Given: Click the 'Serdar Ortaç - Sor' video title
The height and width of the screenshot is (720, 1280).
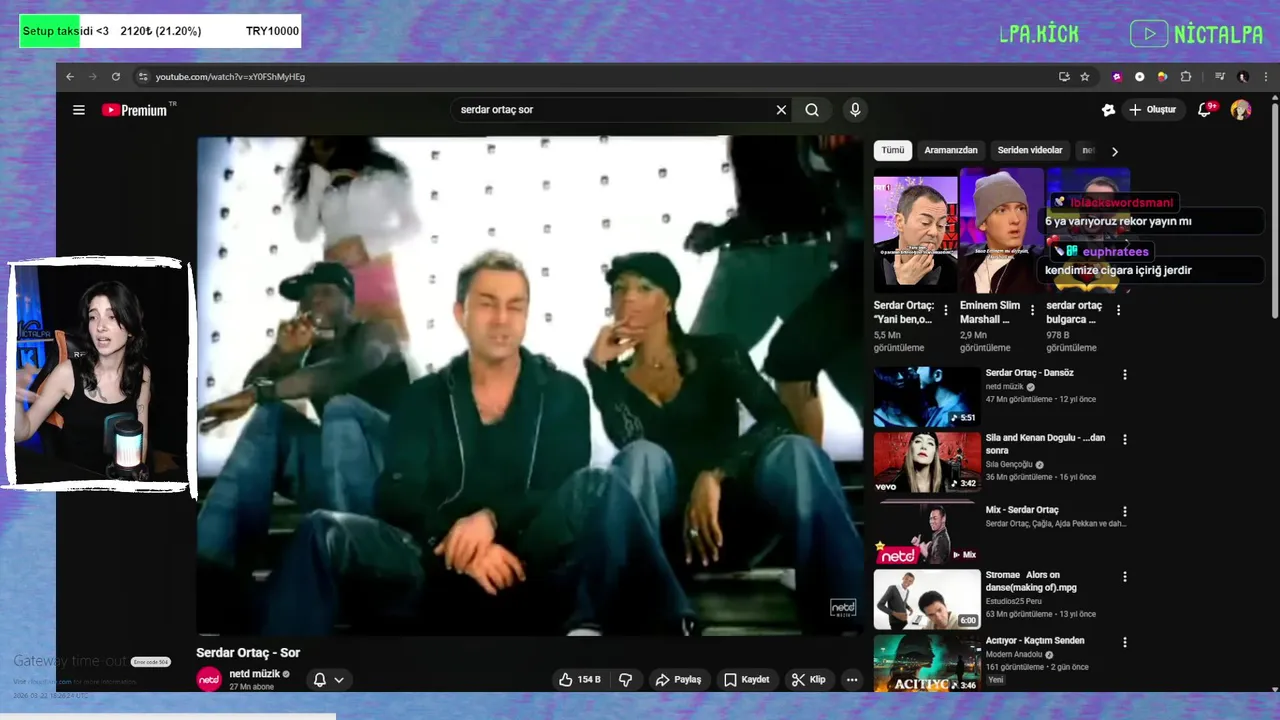Looking at the screenshot, I should click(x=248, y=653).
